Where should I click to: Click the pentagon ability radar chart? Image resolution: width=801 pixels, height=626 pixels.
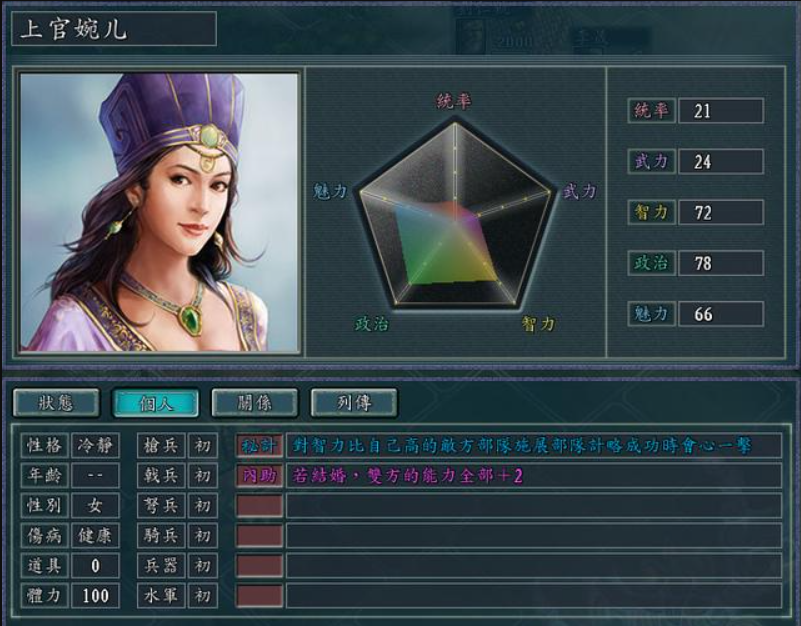(455, 214)
